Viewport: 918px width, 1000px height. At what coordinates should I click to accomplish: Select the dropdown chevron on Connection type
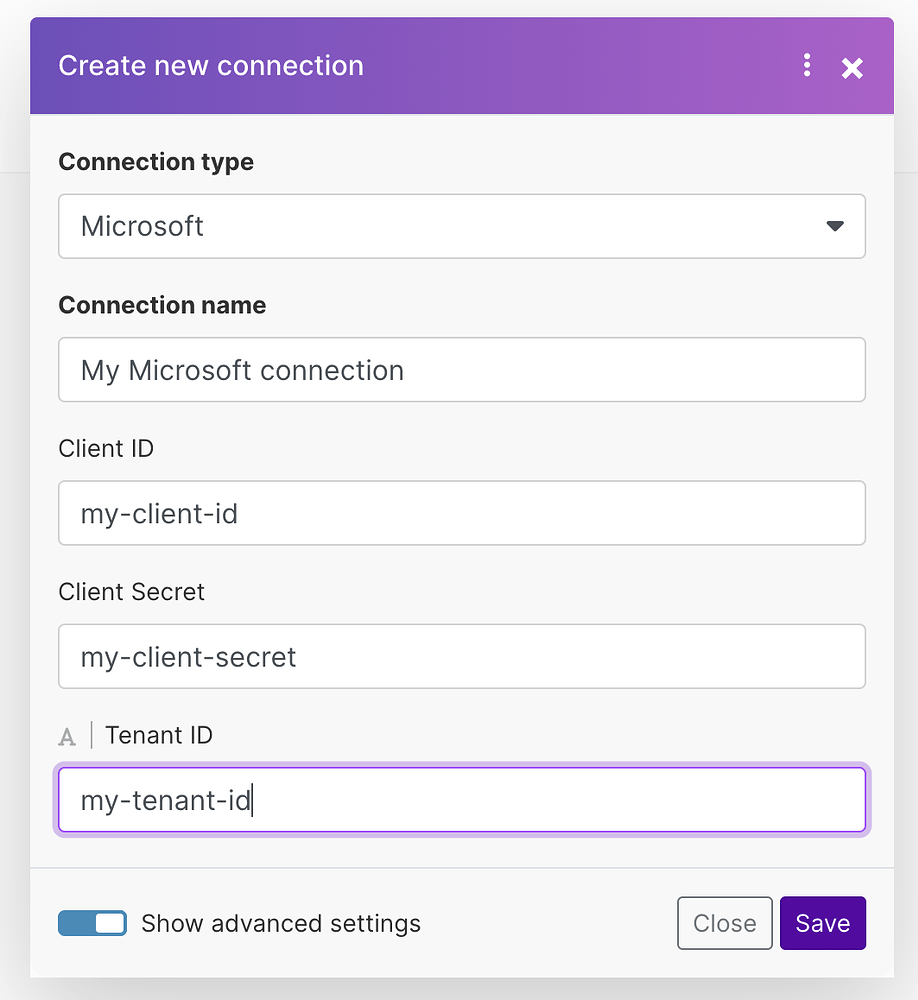pyautogui.click(x=834, y=227)
